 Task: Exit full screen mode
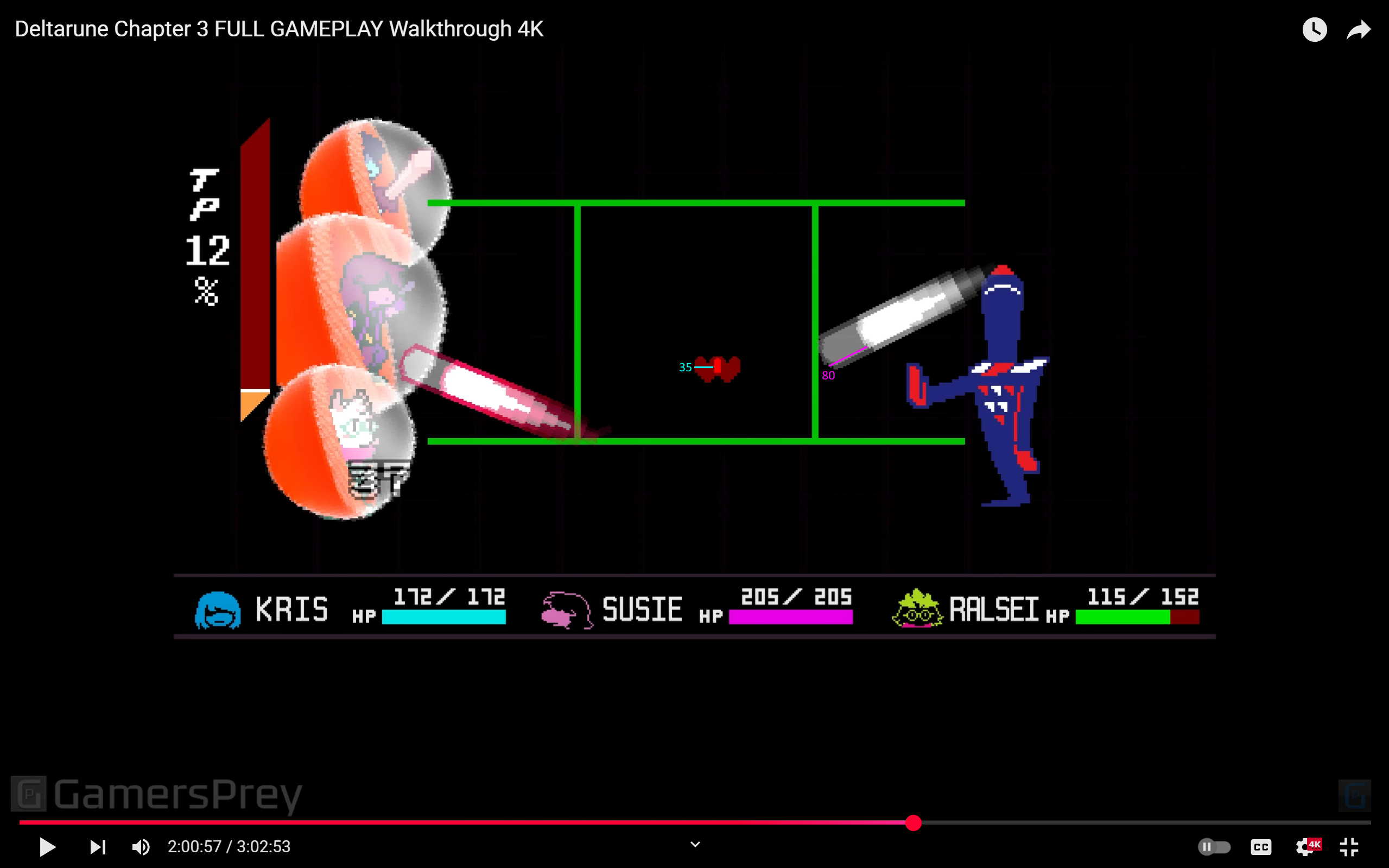1349,847
